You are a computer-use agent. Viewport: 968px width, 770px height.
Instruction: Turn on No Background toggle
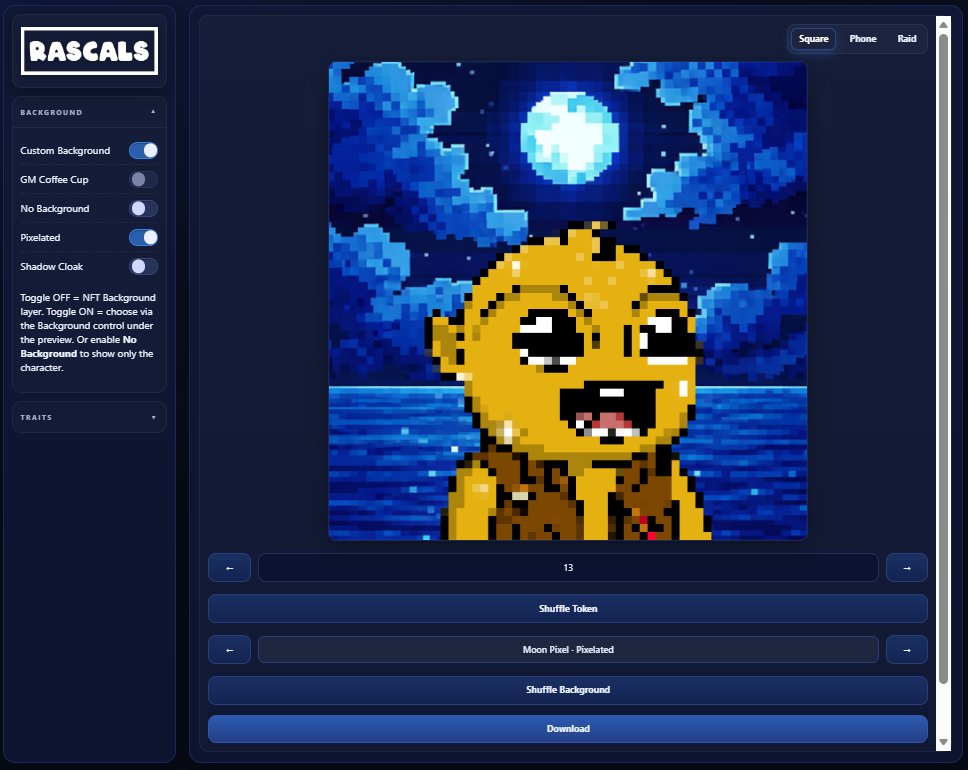[x=143, y=209]
